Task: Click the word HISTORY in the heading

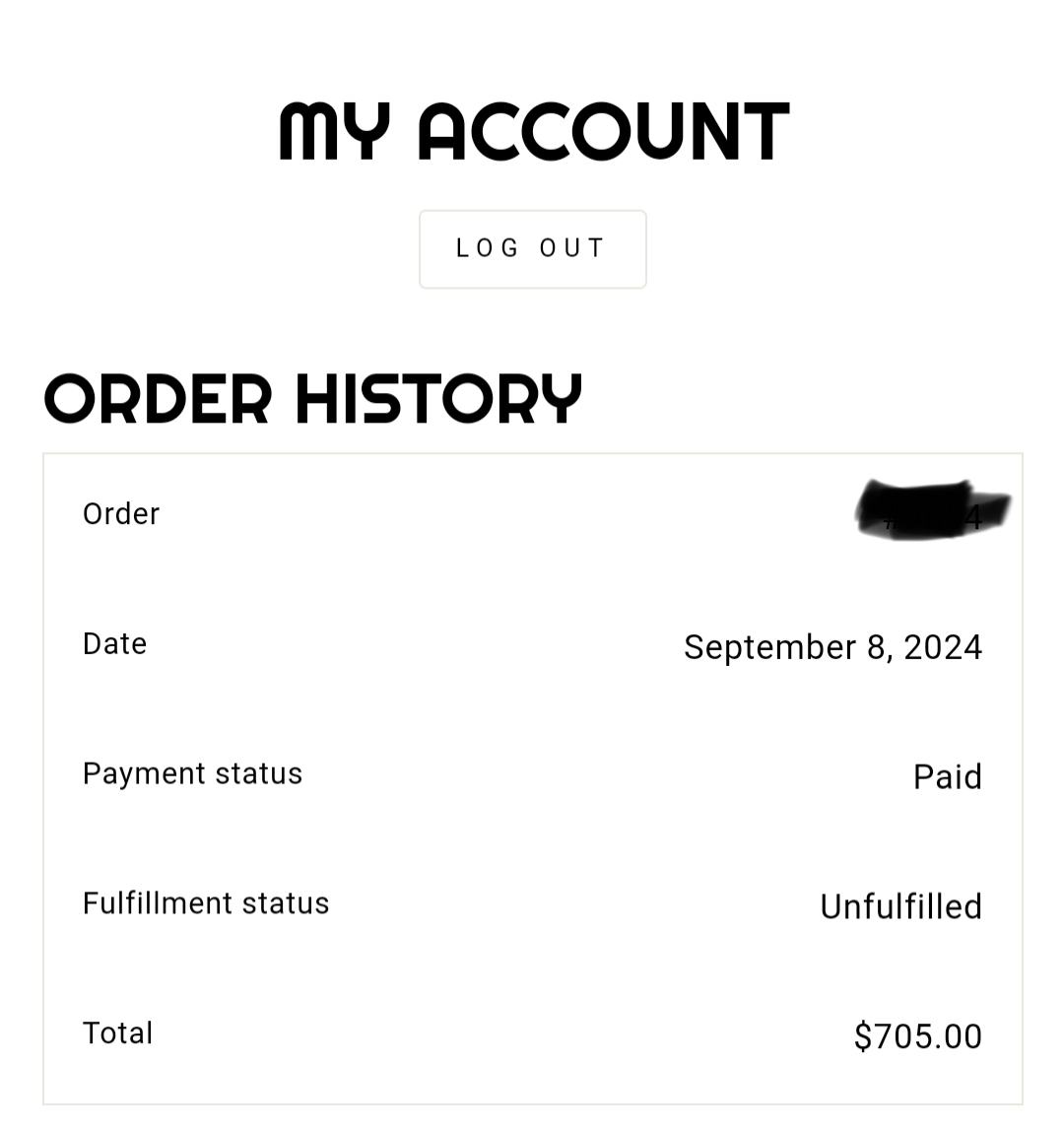Action: [438, 399]
